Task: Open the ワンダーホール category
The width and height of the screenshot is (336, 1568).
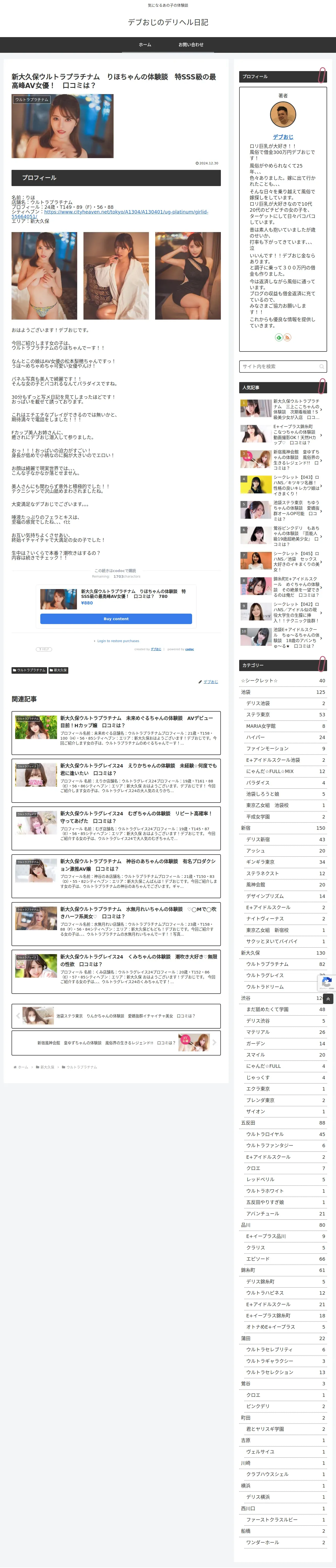Action: coord(285,1542)
